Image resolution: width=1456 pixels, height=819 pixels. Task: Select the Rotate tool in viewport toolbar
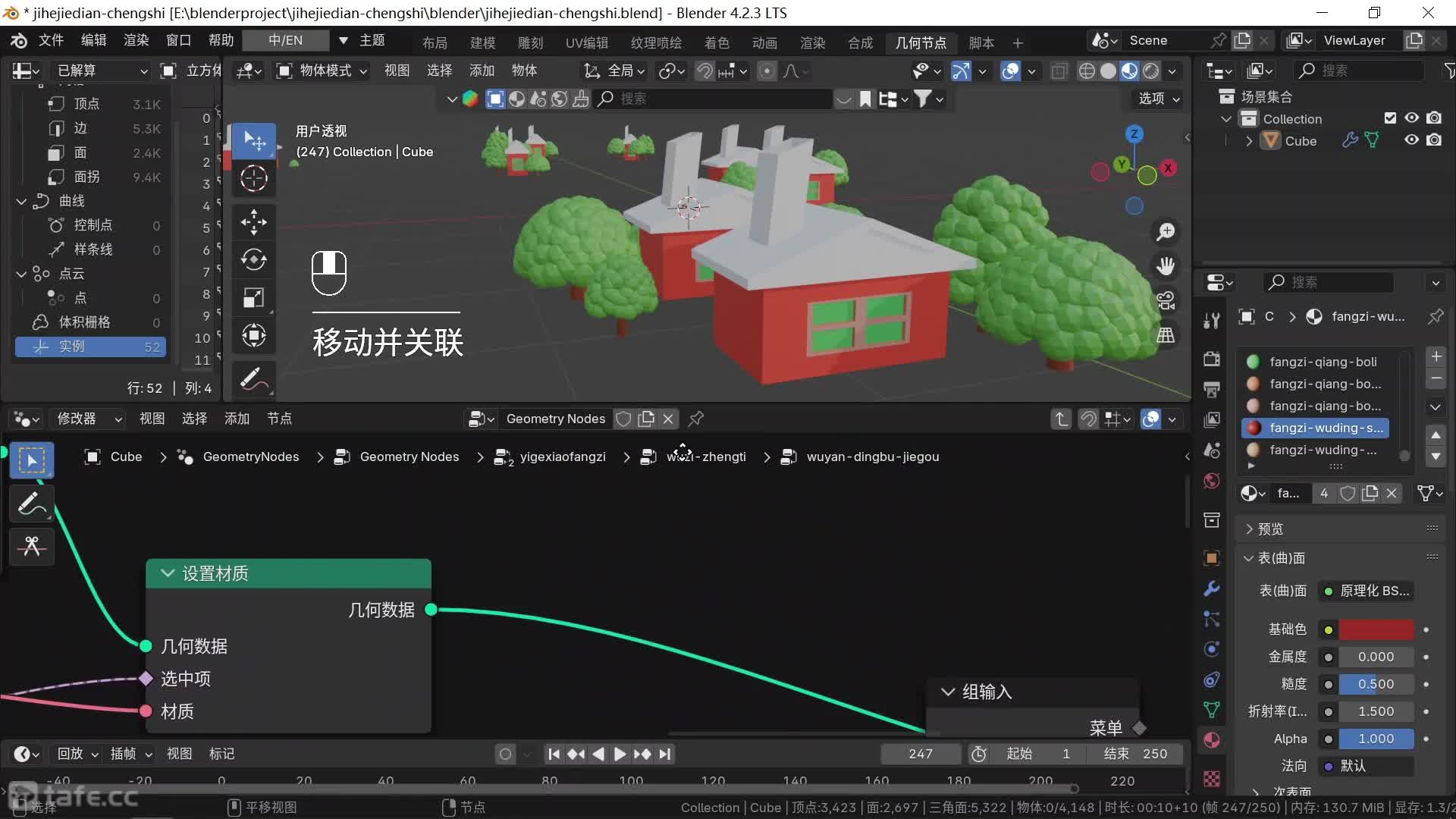click(253, 259)
